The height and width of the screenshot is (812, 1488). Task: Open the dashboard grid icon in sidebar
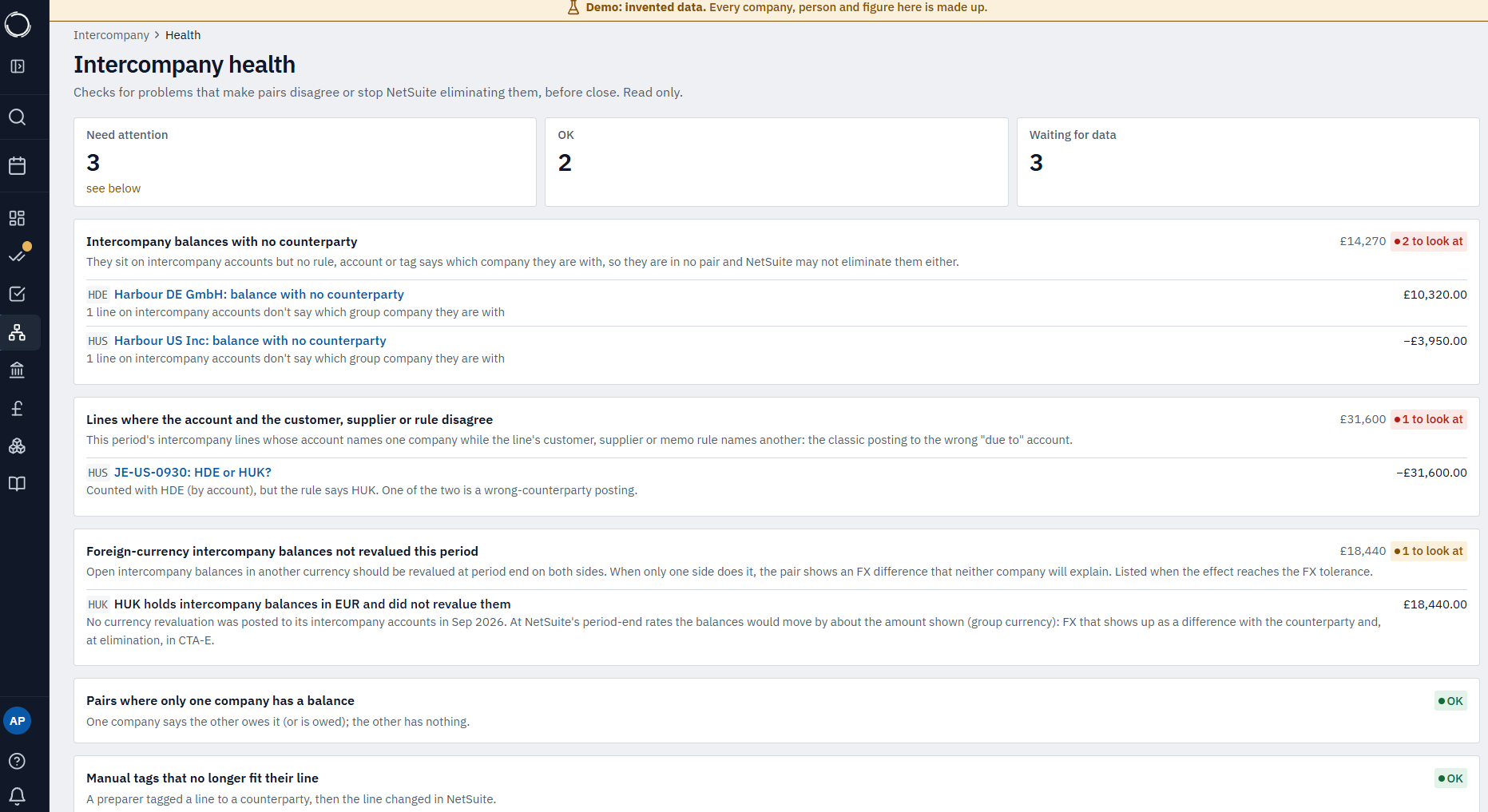click(x=18, y=218)
